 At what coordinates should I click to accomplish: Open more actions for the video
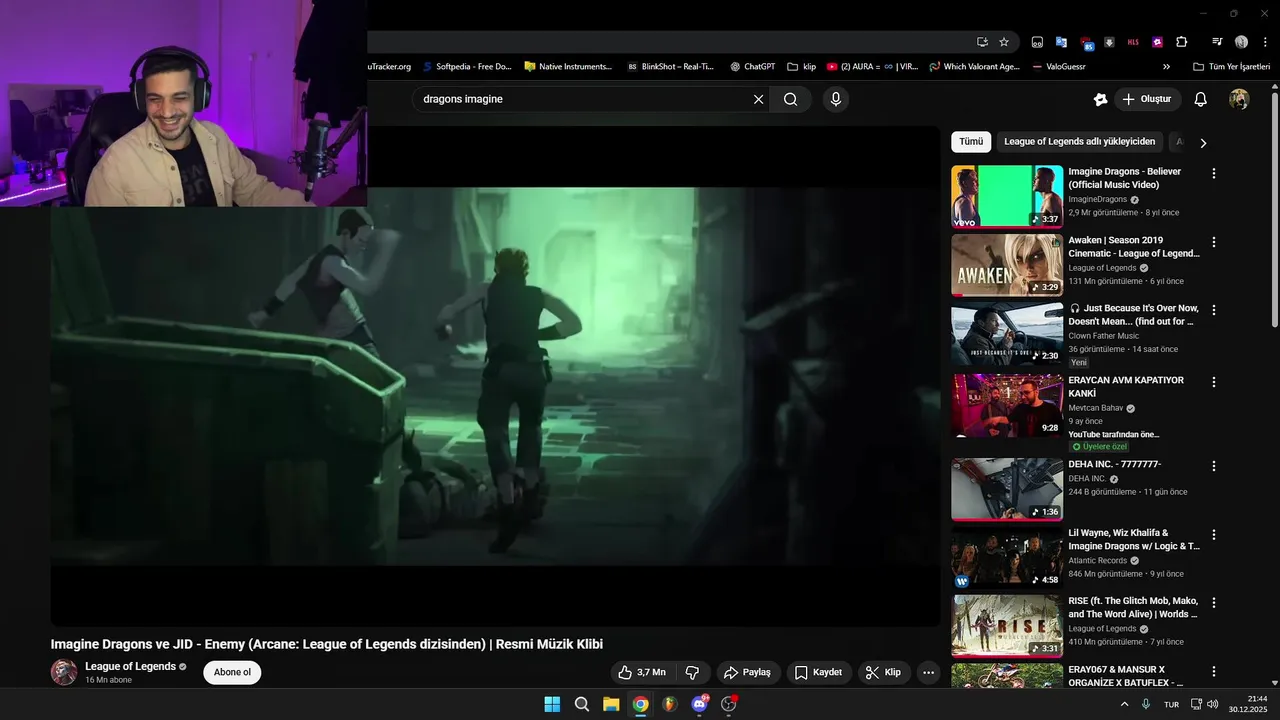(x=928, y=672)
